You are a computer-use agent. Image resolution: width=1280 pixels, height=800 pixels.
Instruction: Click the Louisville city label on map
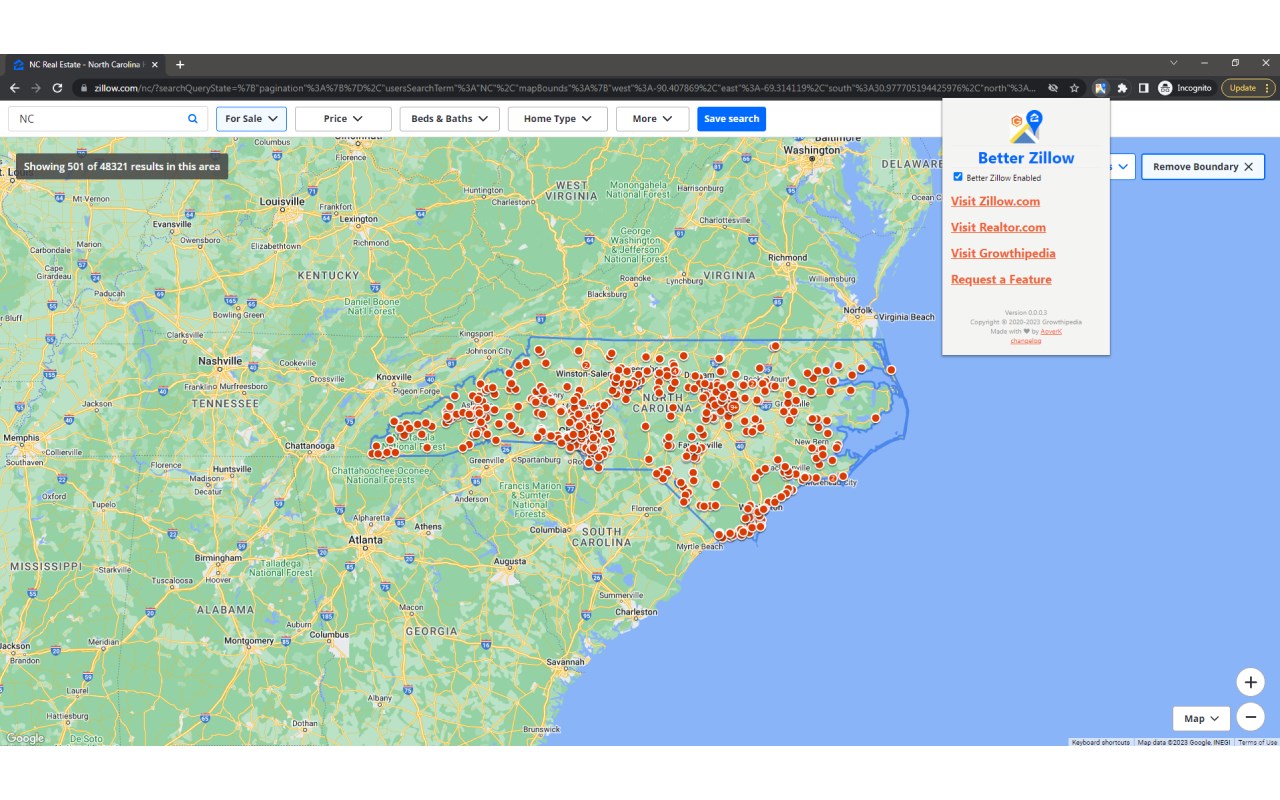[x=281, y=201]
